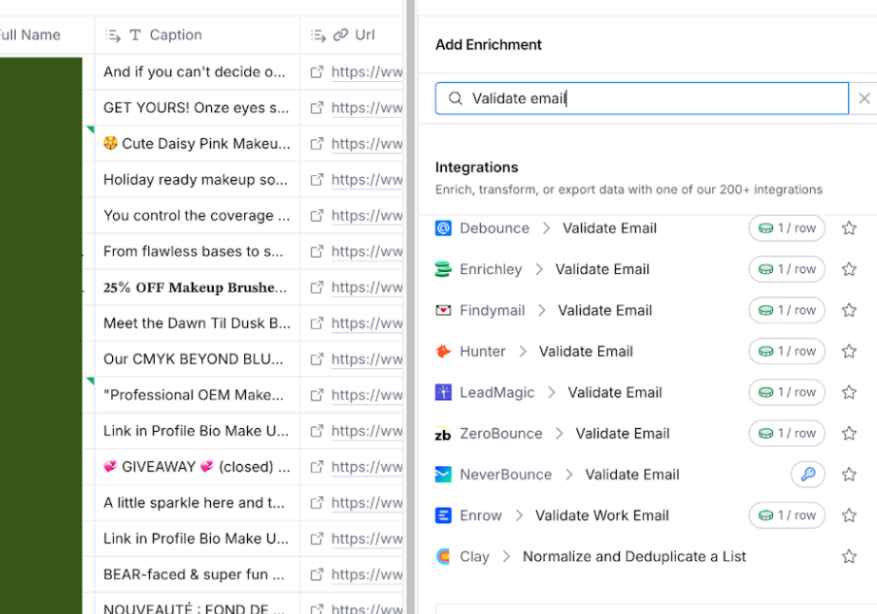Image resolution: width=877 pixels, height=614 pixels.
Task: Select Debounce Validate Email integration
Action: coord(609,228)
